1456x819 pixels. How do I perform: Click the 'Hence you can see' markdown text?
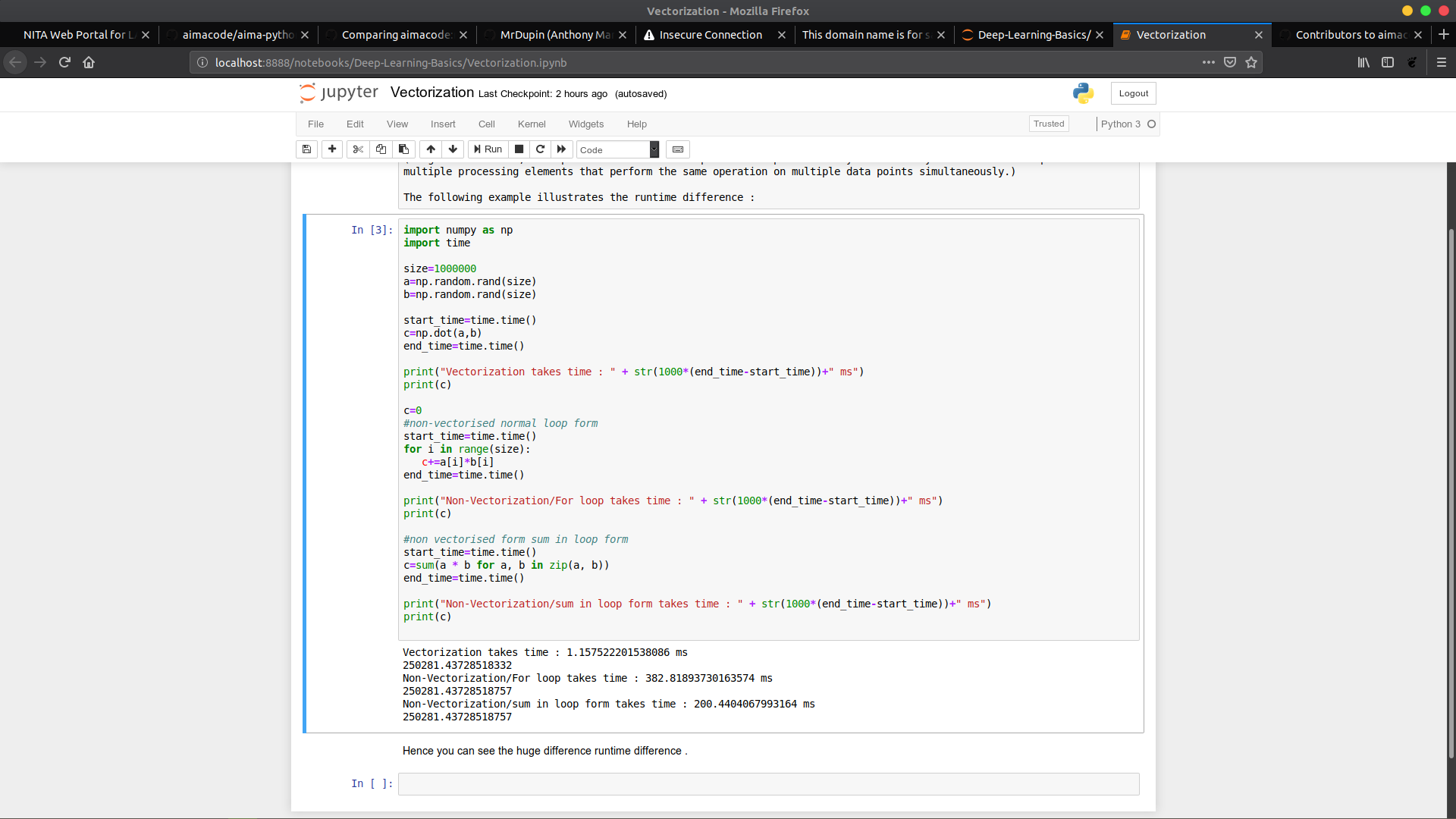pyautogui.click(x=545, y=751)
